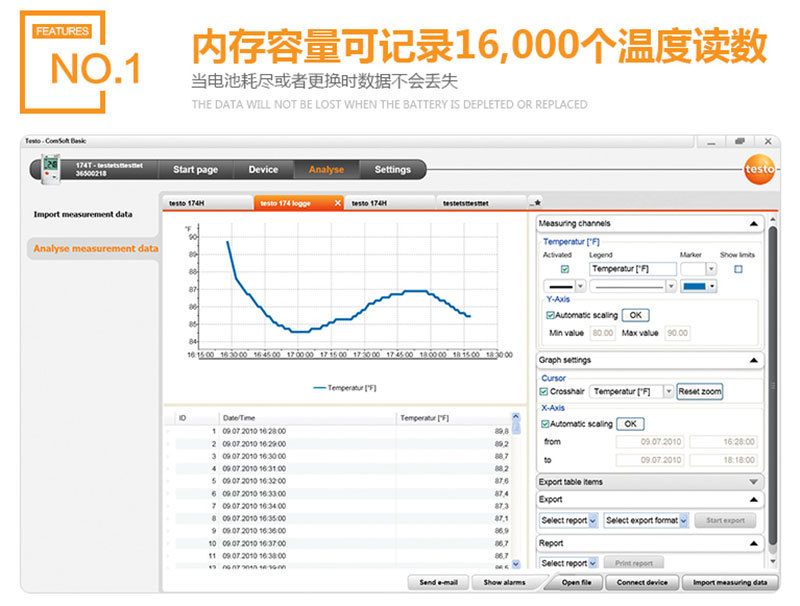Collapse the Export panel

click(x=754, y=499)
